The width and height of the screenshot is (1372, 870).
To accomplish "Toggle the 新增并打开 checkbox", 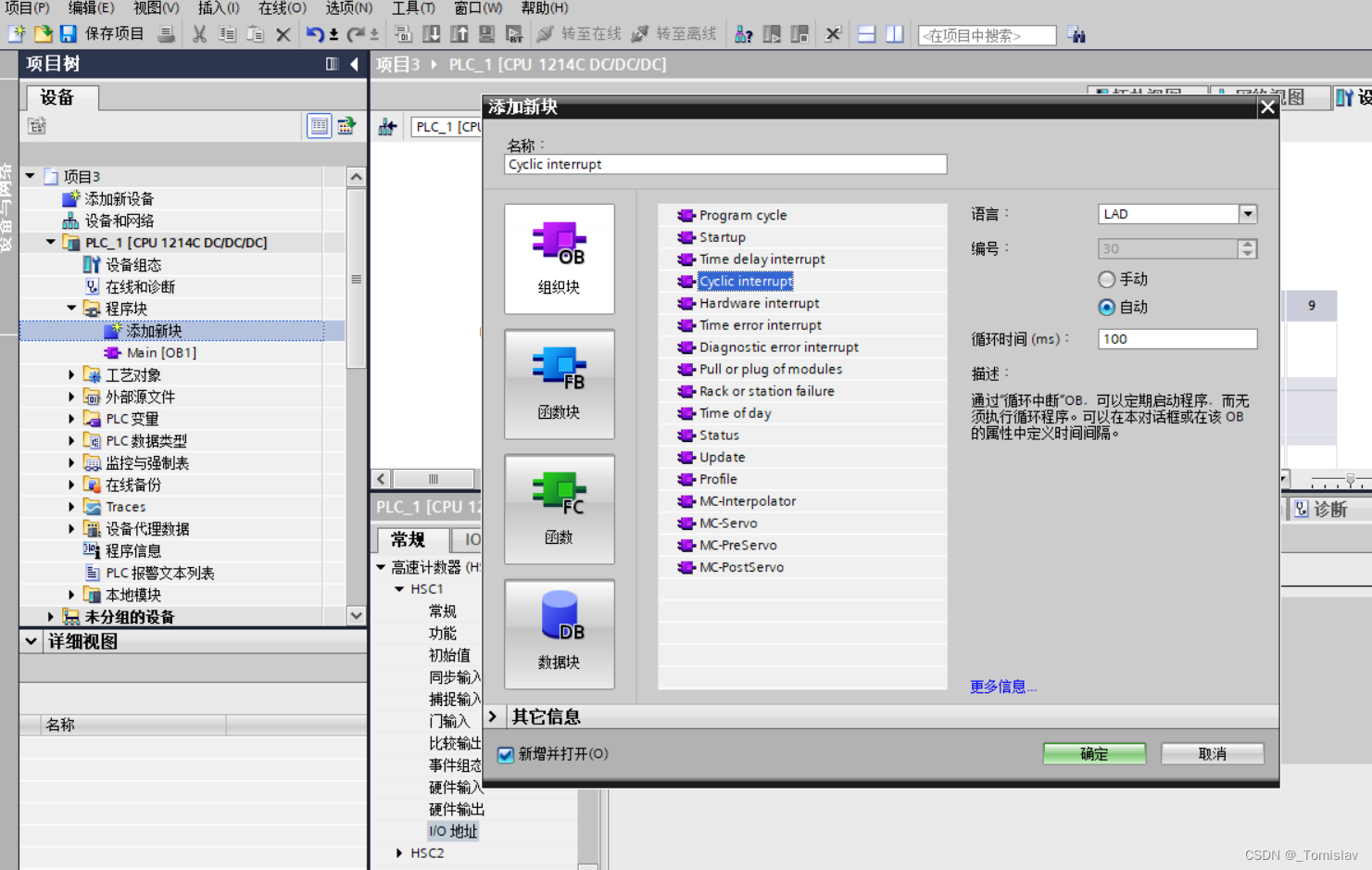I will tap(506, 754).
